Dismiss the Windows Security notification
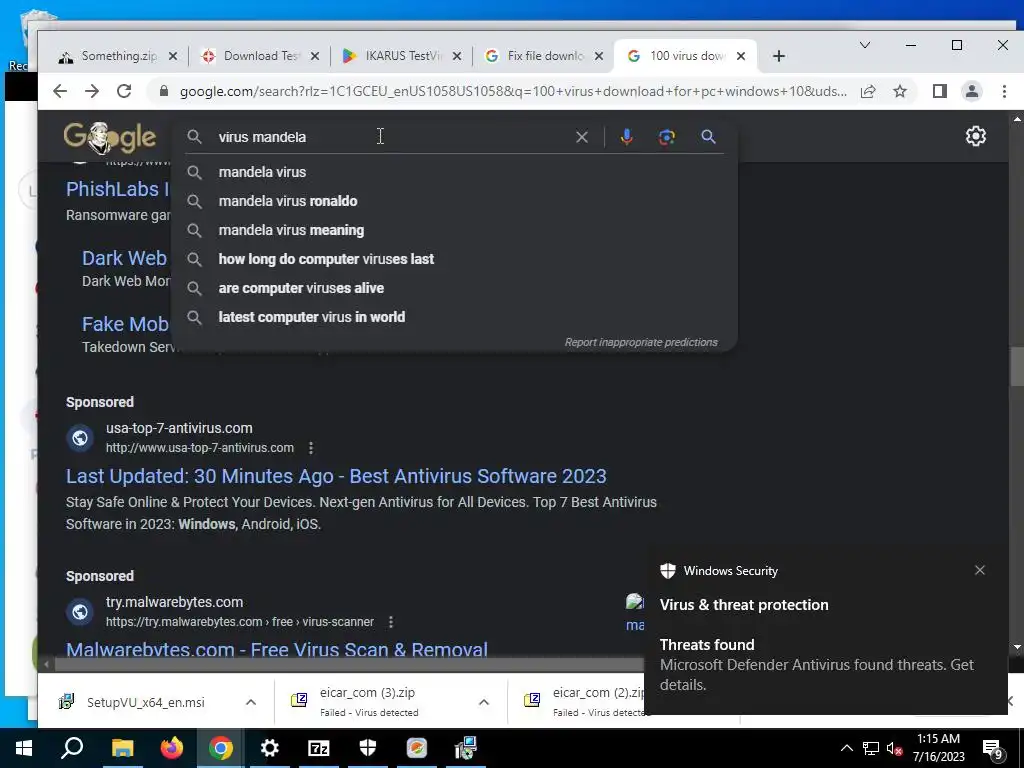 tap(980, 570)
